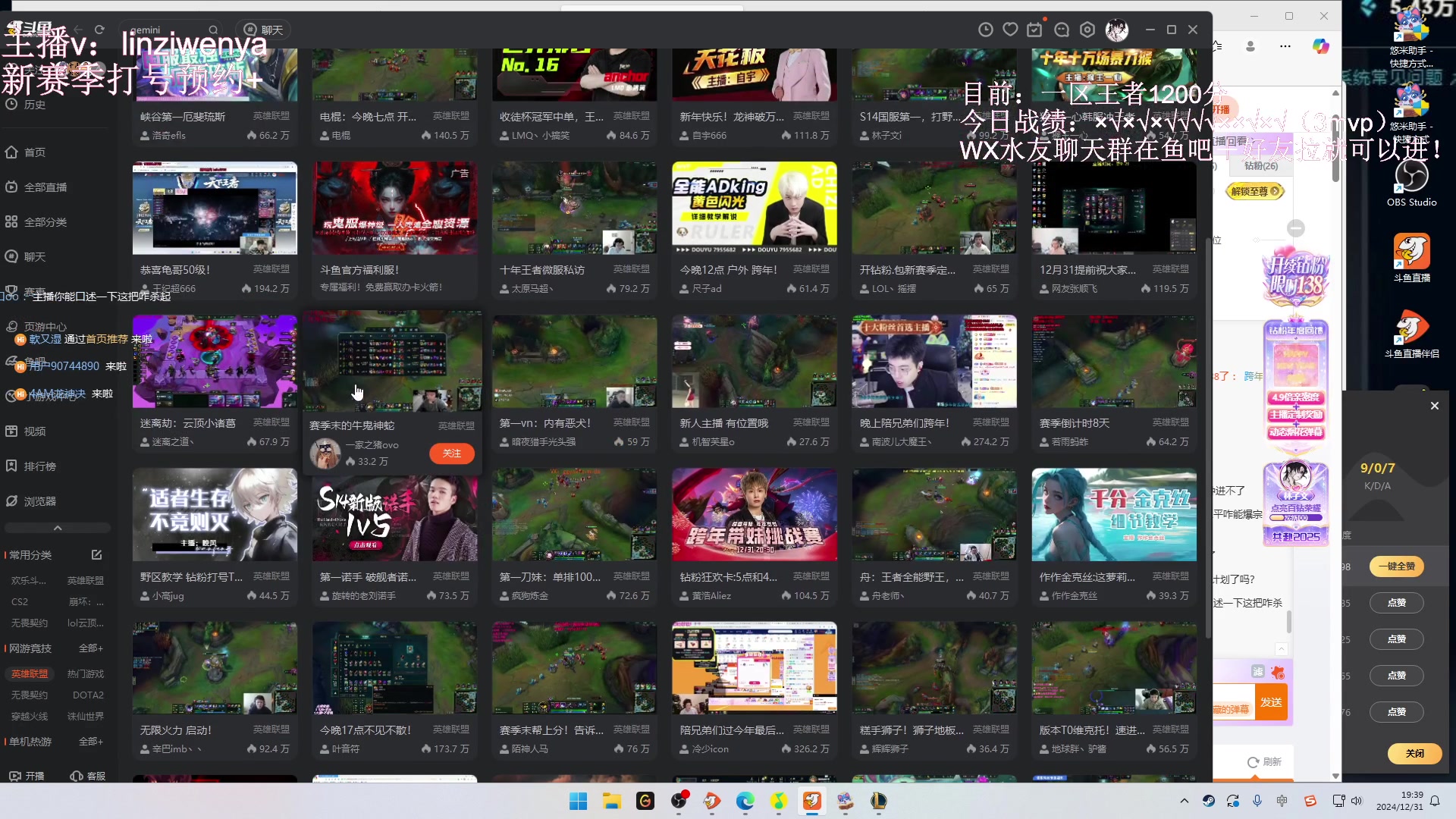Open DOTA2 category link
1456x819 pixels.
tap(88, 695)
